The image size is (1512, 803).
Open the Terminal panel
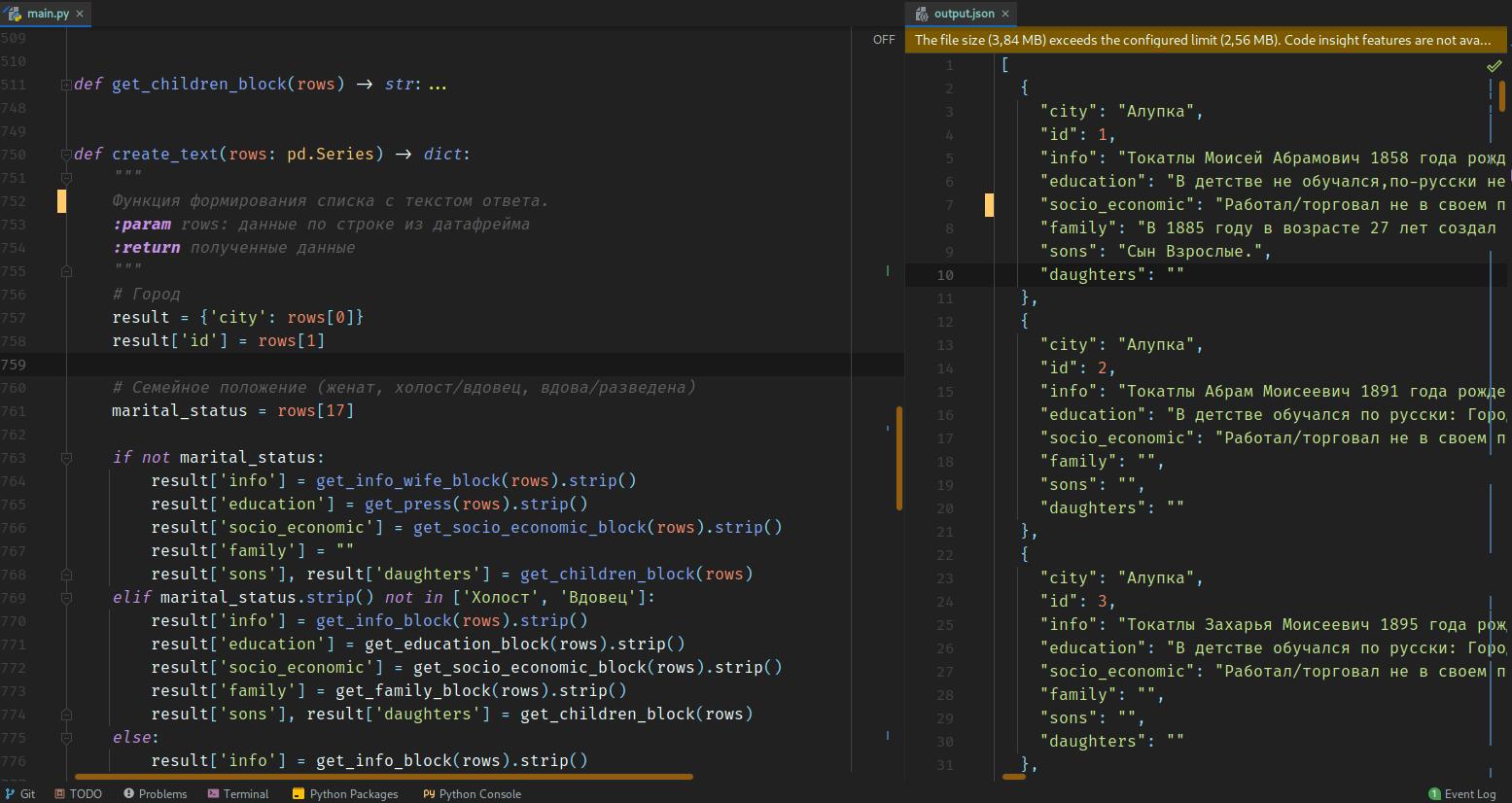[x=237, y=793]
